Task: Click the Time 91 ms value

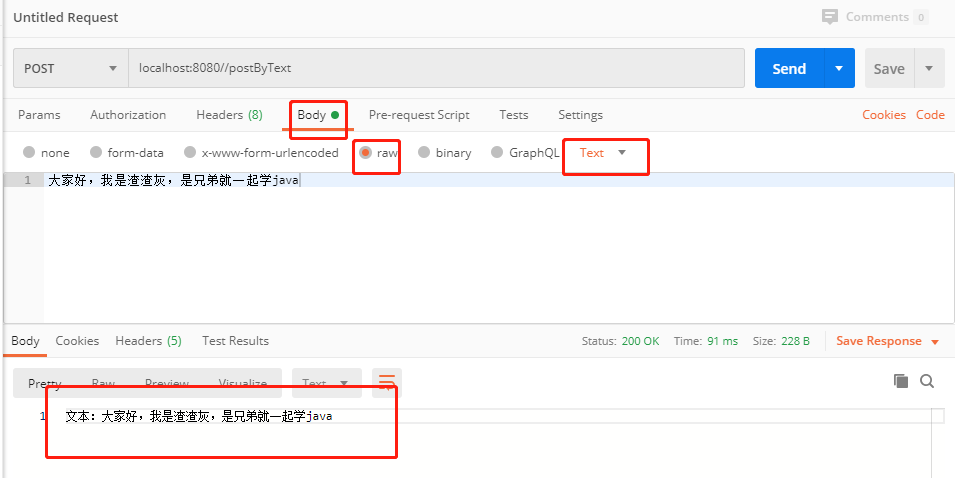Action: click(723, 341)
